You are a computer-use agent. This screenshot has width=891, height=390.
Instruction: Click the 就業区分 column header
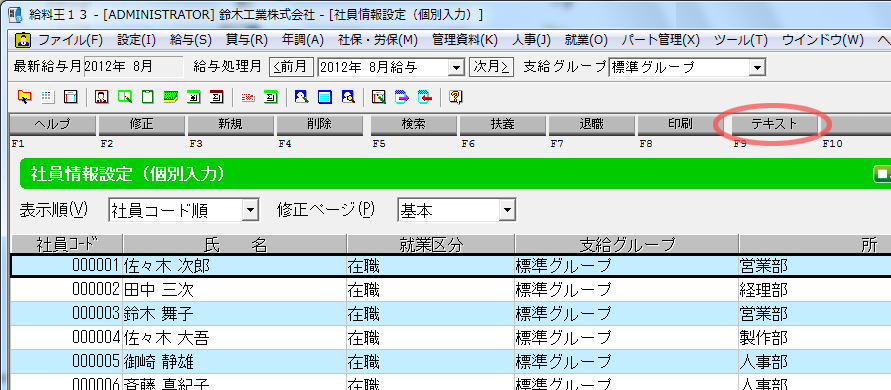[x=431, y=245]
